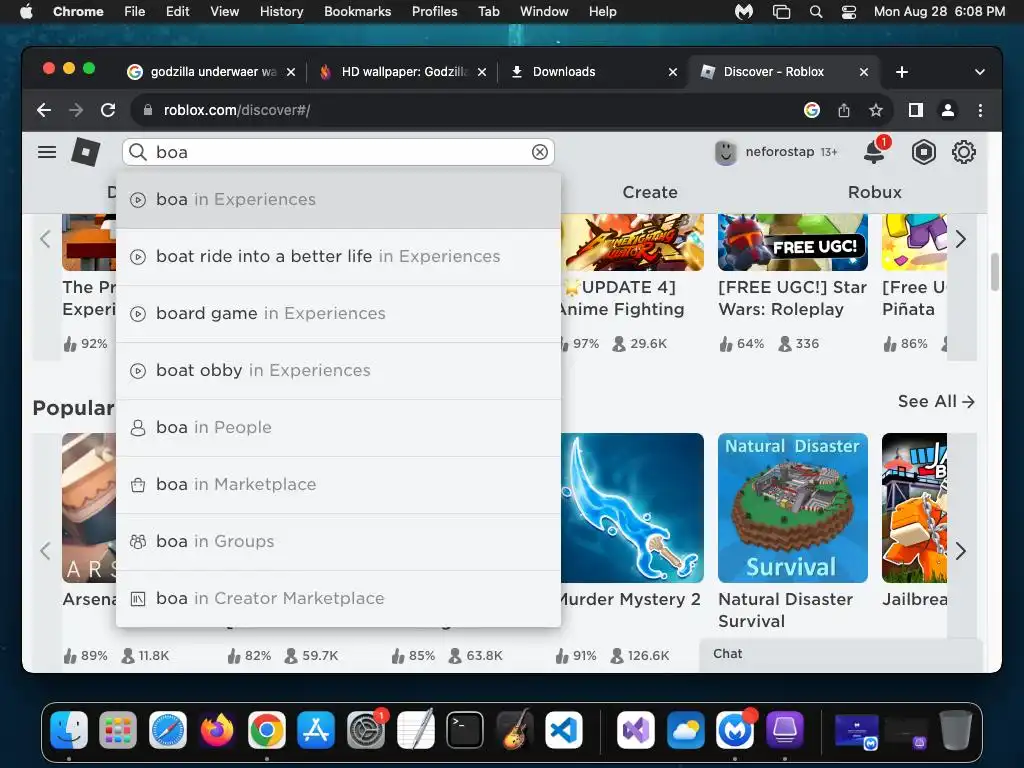Screen dimensions: 1024x768
Task: Show next games in top carousel
Action: point(961,239)
